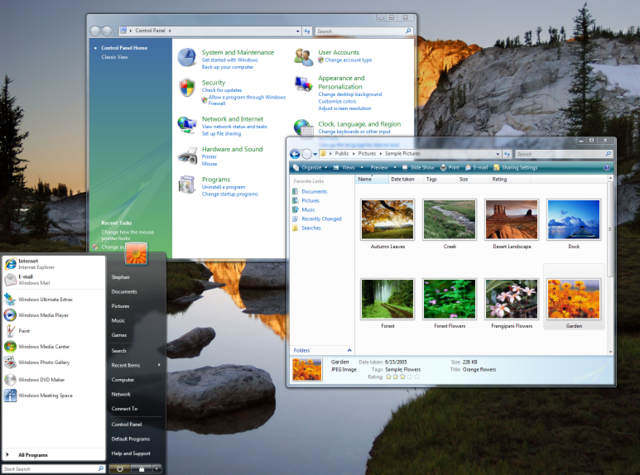The width and height of the screenshot is (640, 475).
Task: Select the Frangipani Flowers thumbnail
Action: 511,299
